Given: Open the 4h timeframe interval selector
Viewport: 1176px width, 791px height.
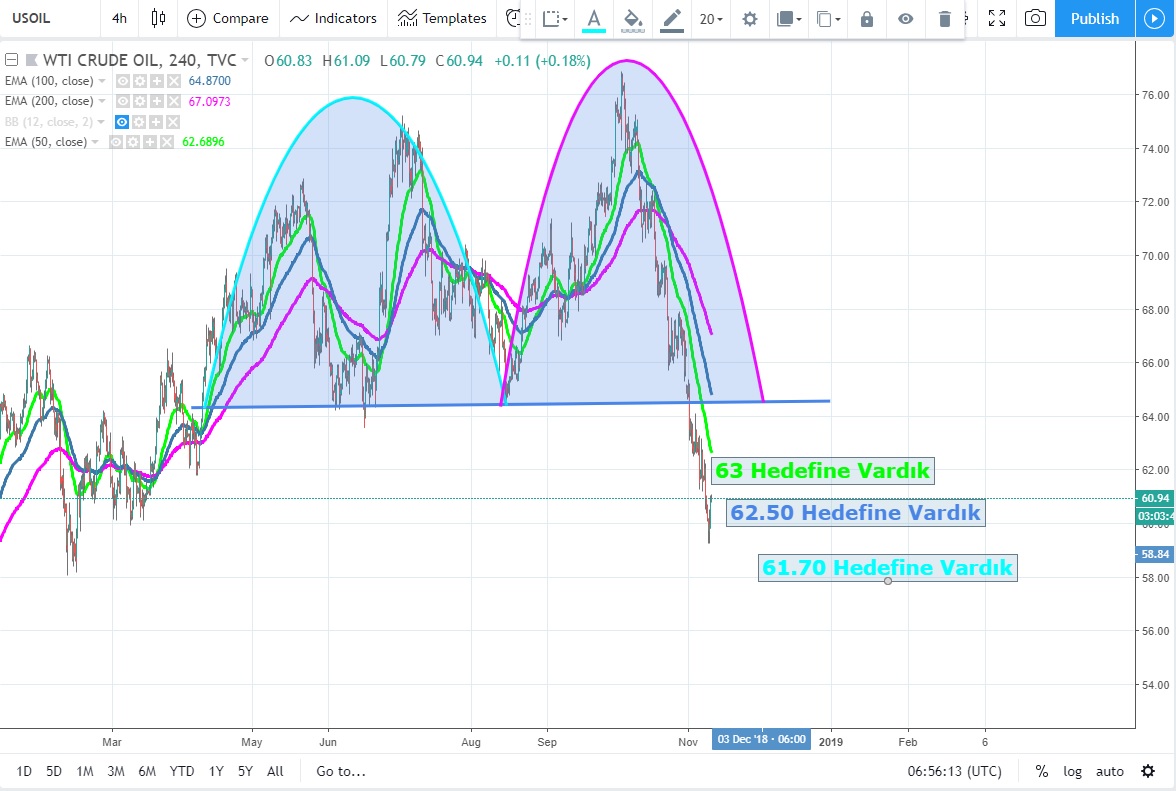Looking at the screenshot, I should coord(119,18).
